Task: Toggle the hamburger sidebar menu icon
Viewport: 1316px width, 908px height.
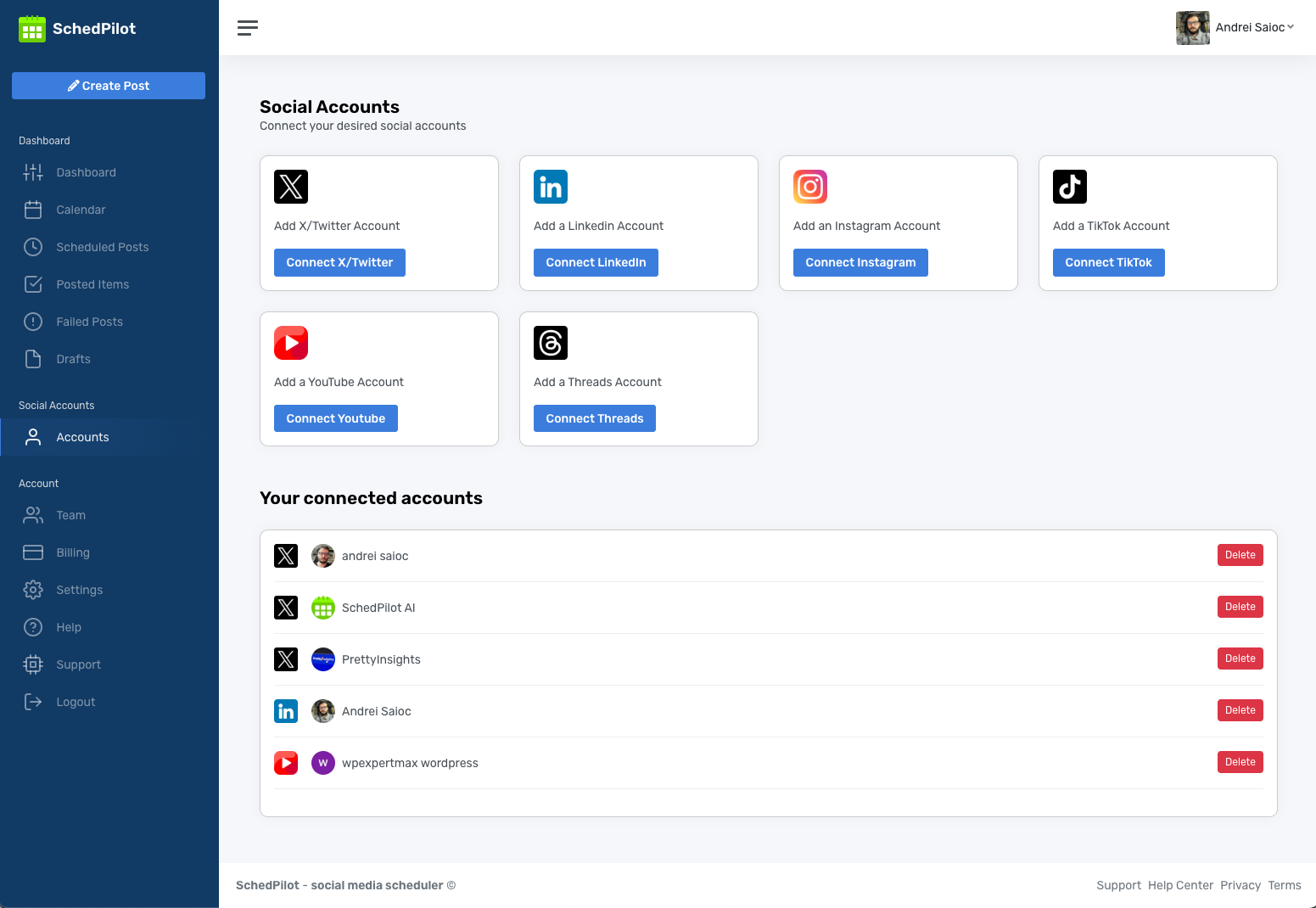Action: coord(248,28)
